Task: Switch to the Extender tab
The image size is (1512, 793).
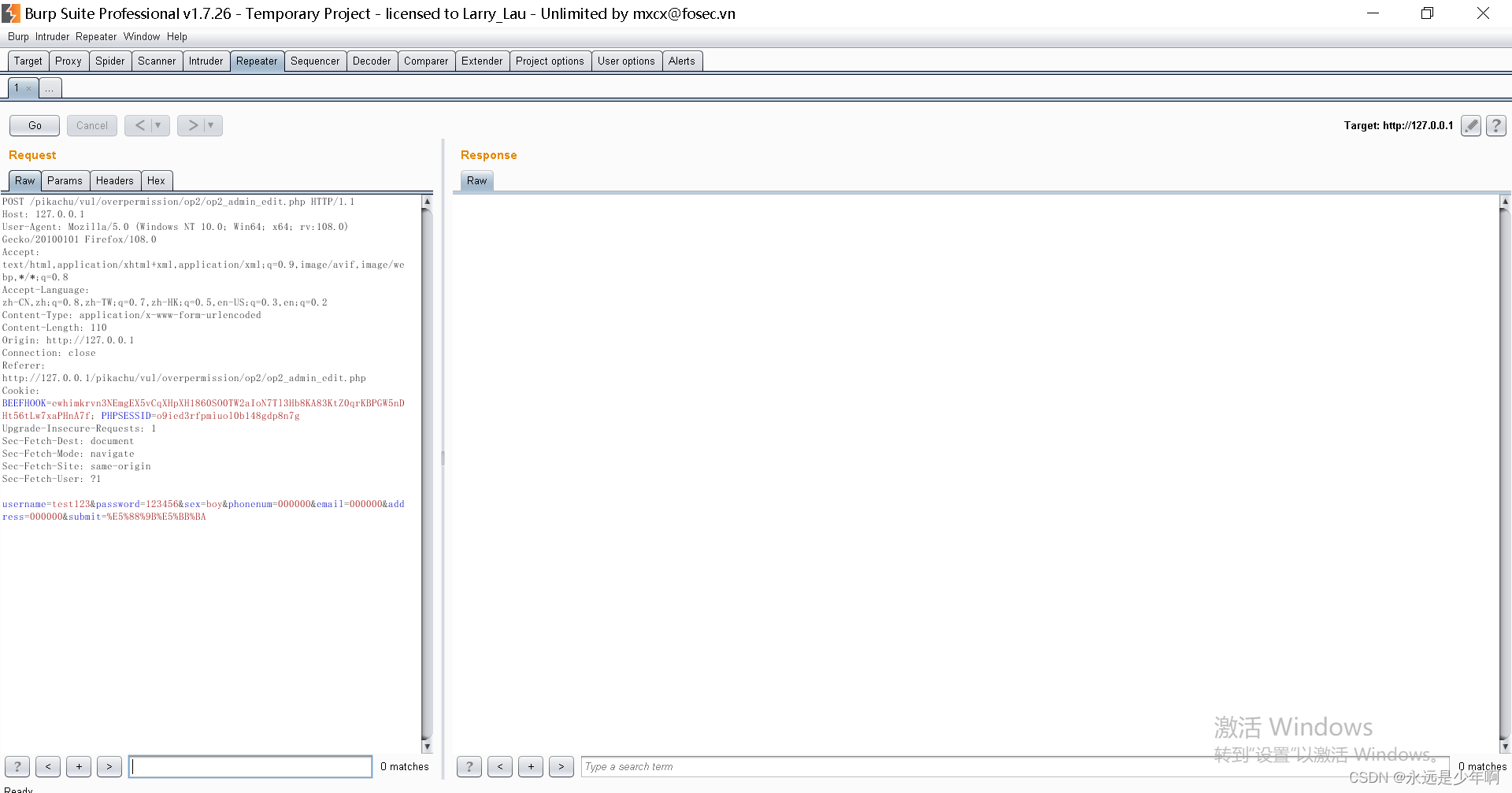Action: pyautogui.click(x=482, y=61)
